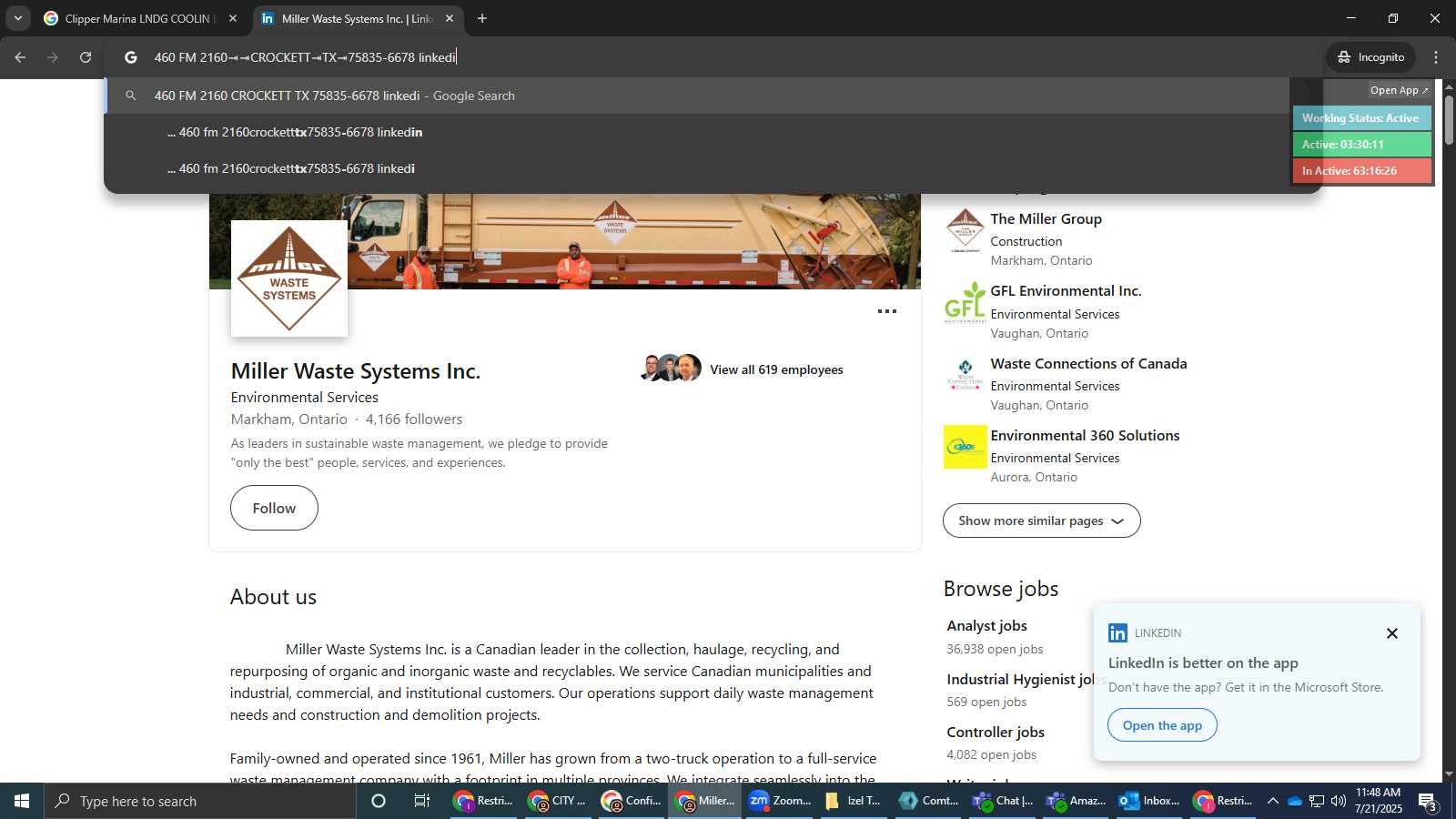Click the Environmental 360 Solutions logo
The height and width of the screenshot is (819, 1456).
coord(966,447)
